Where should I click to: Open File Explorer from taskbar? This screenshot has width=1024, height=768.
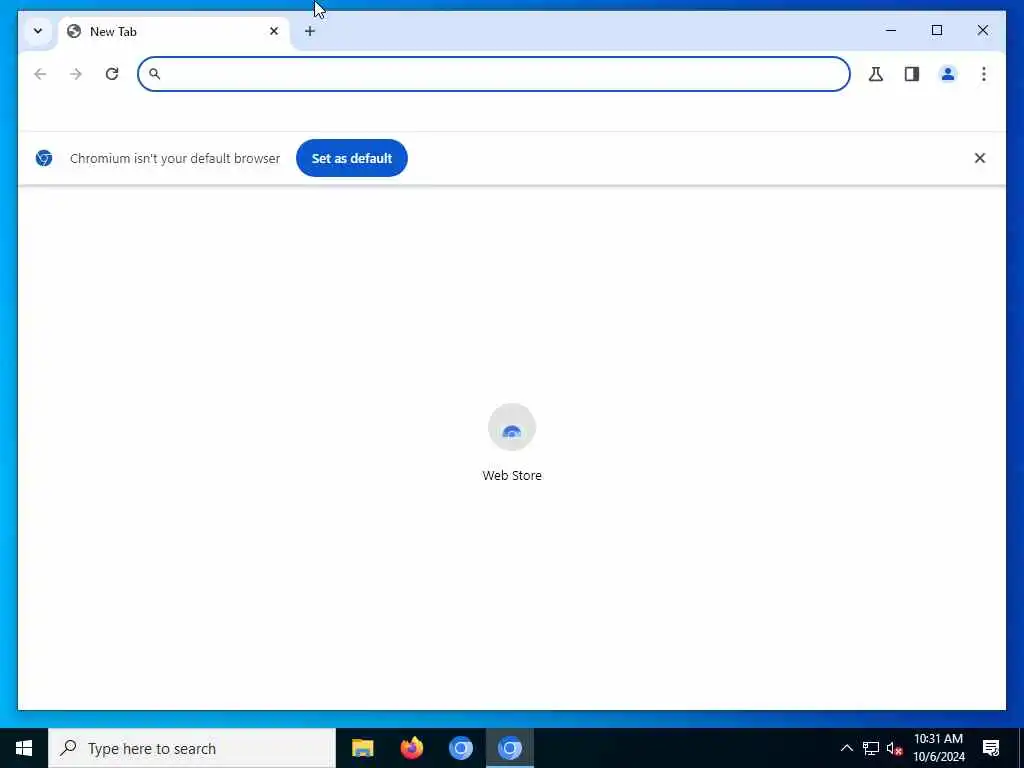click(362, 748)
